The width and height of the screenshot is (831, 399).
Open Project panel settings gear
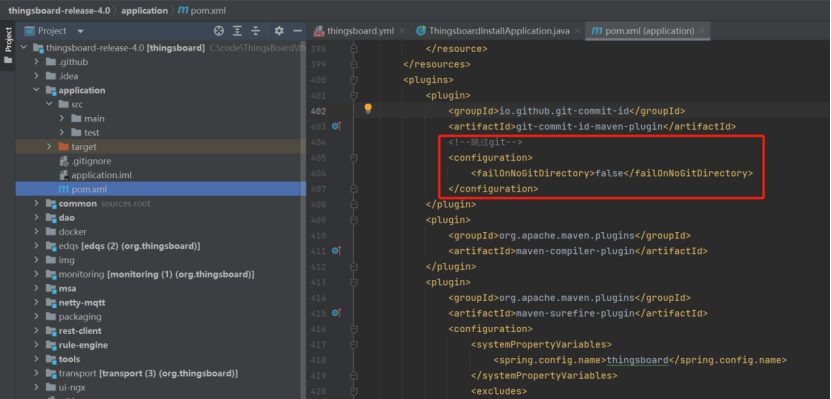coord(279,31)
